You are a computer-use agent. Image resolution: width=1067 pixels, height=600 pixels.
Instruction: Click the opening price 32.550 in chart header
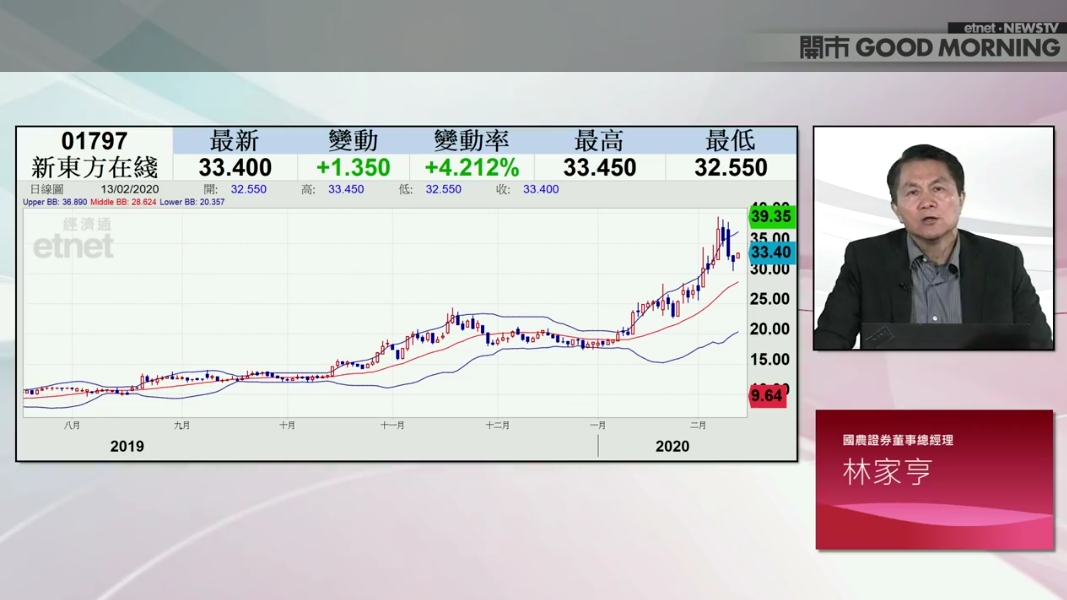(248, 189)
